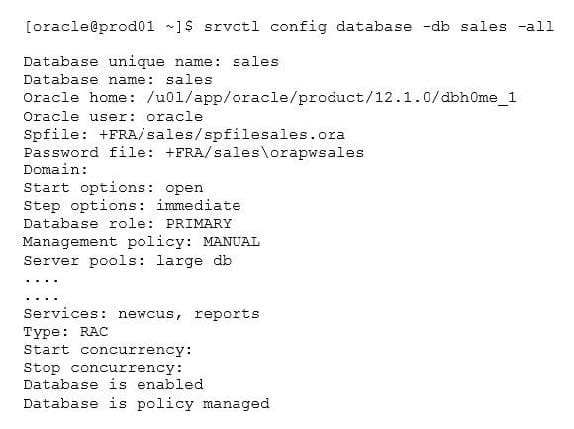574x429 pixels.
Task: Click the Start concurrency: line
Action: (108, 350)
